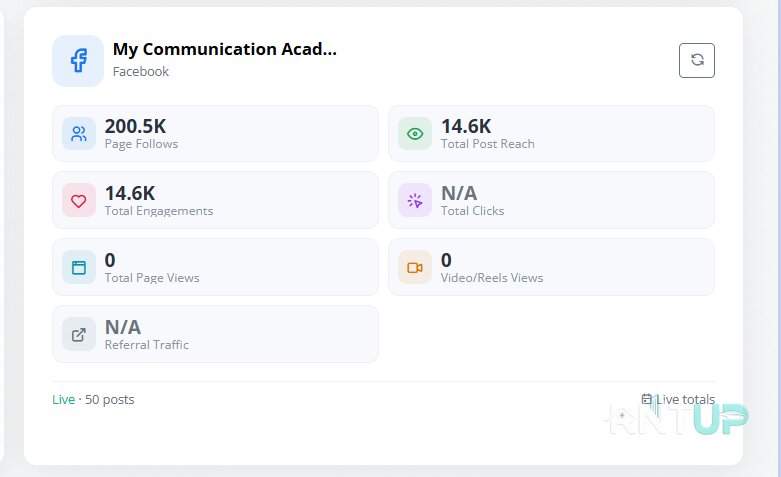The image size is (781, 477).
Task: Click the Page Follows label
Action: click(141, 144)
